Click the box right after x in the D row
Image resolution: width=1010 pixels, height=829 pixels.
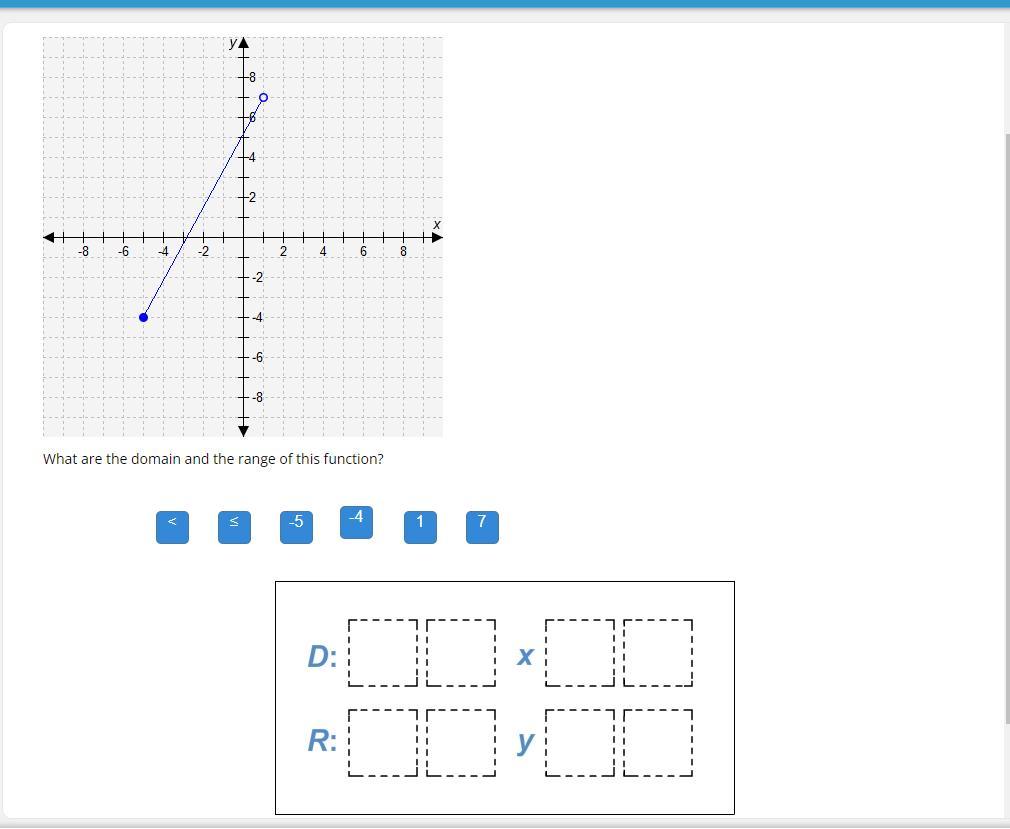(580, 653)
